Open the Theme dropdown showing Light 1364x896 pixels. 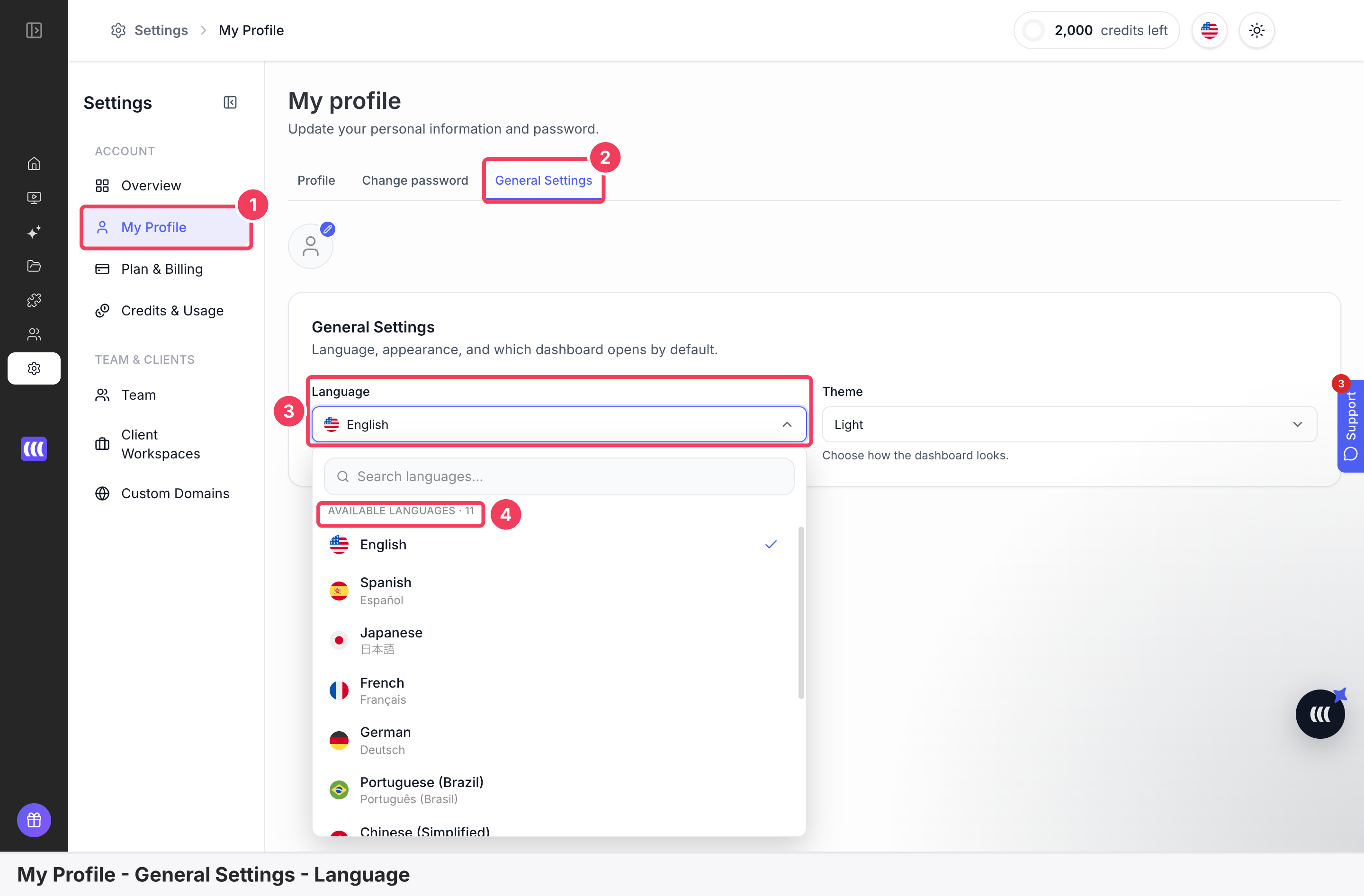pos(1069,424)
